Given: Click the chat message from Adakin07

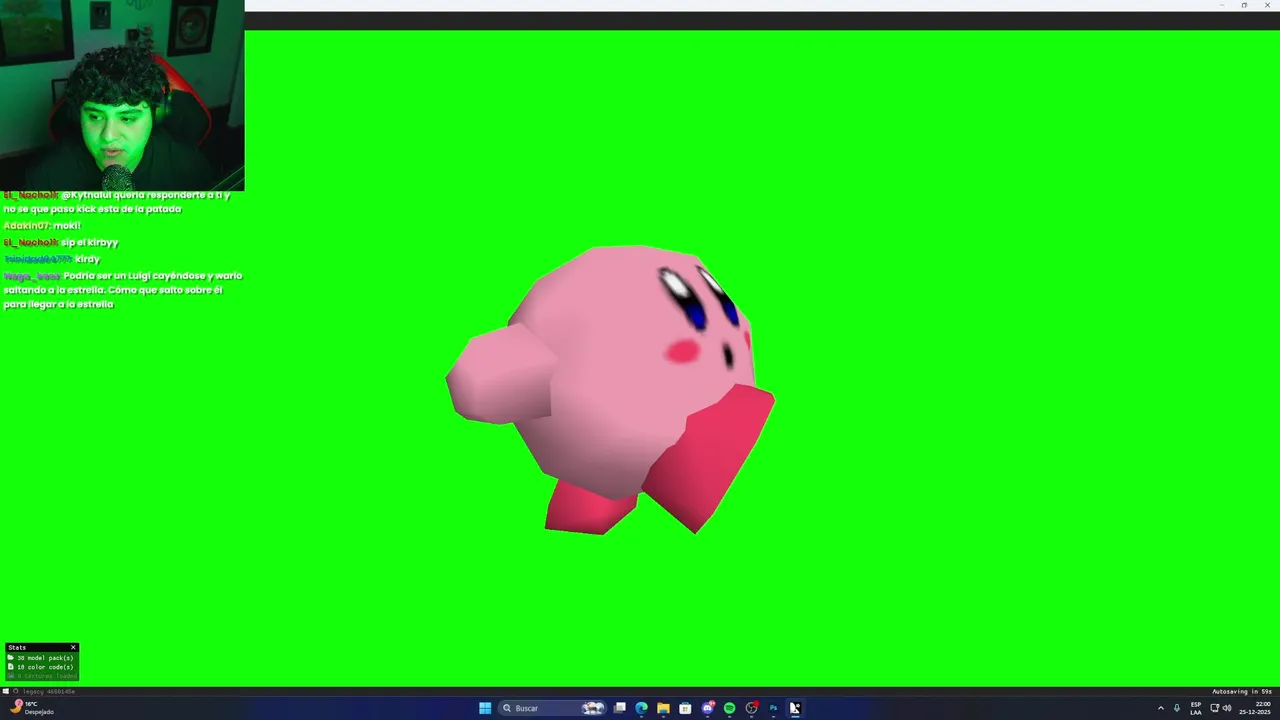Looking at the screenshot, I should (x=42, y=226).
